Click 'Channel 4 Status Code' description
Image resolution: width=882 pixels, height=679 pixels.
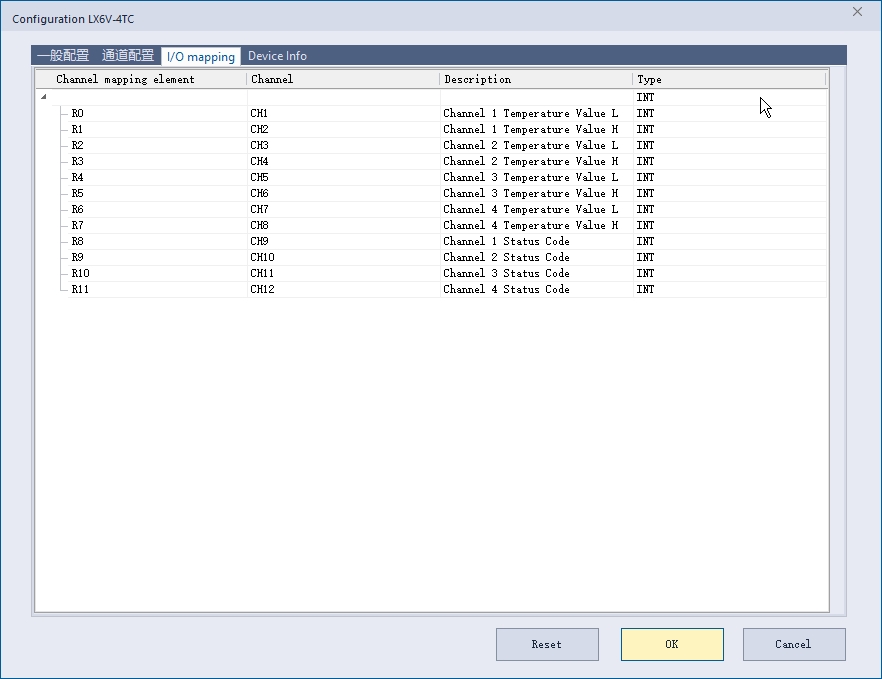506,289
